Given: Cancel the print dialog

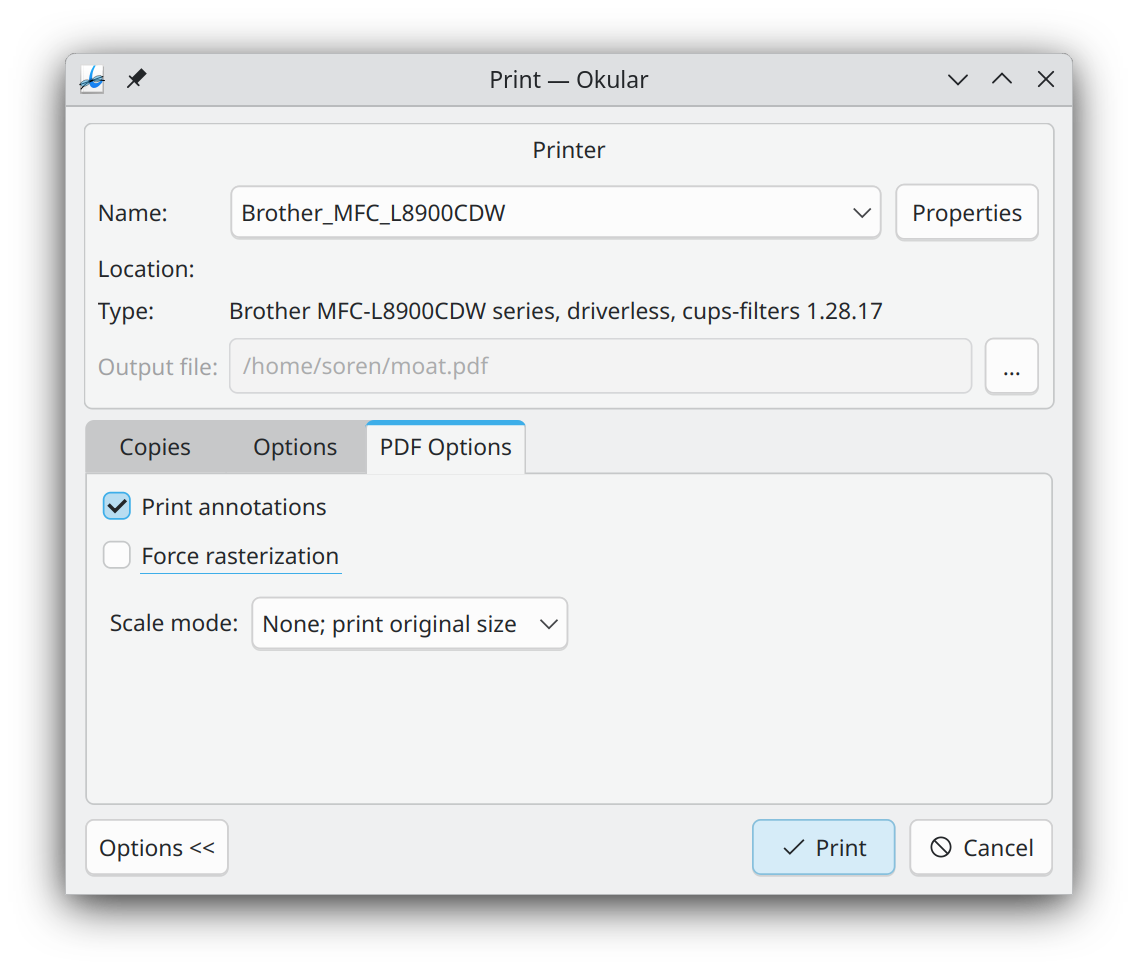Looking at the screenshot, I should point(981,848).
